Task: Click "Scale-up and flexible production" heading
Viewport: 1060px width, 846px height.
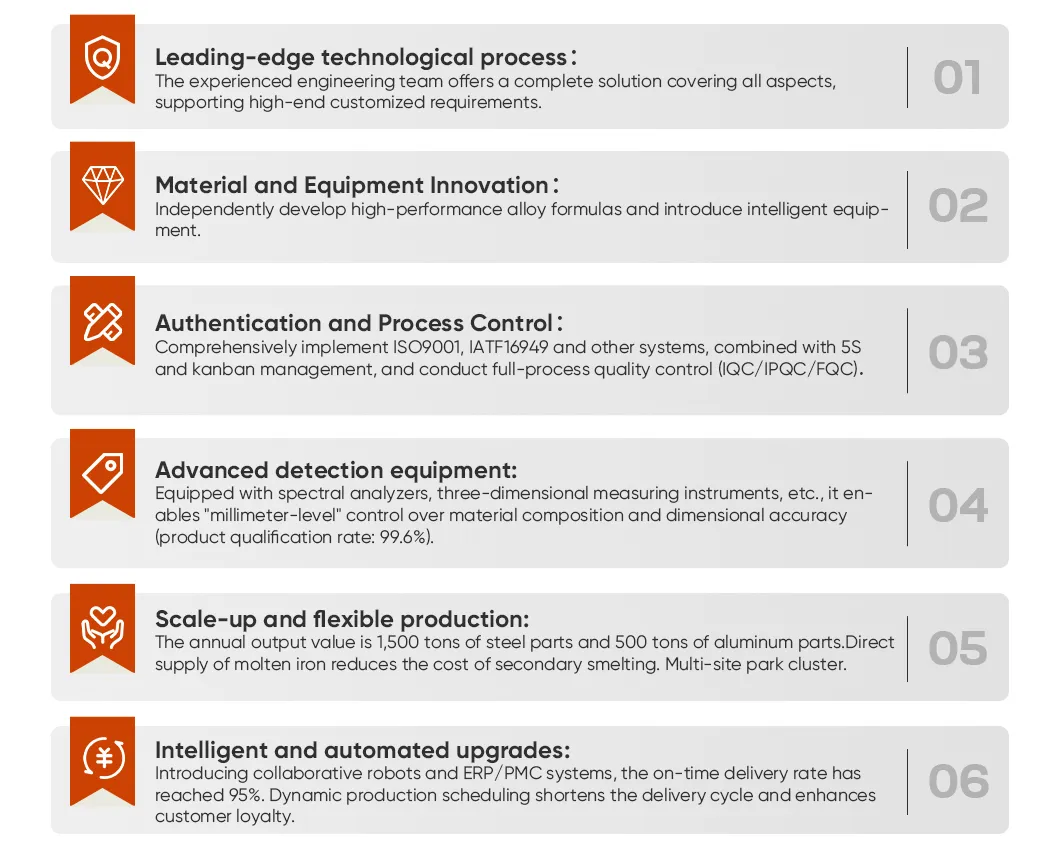Action: tap(342, 619)
